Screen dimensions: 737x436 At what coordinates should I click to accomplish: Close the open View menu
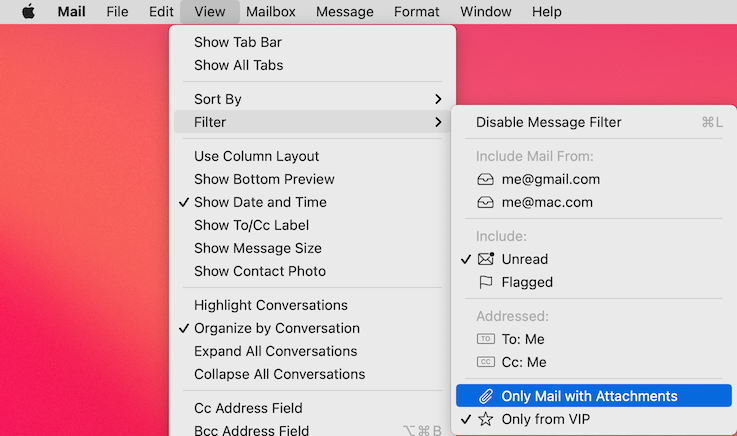210,11
